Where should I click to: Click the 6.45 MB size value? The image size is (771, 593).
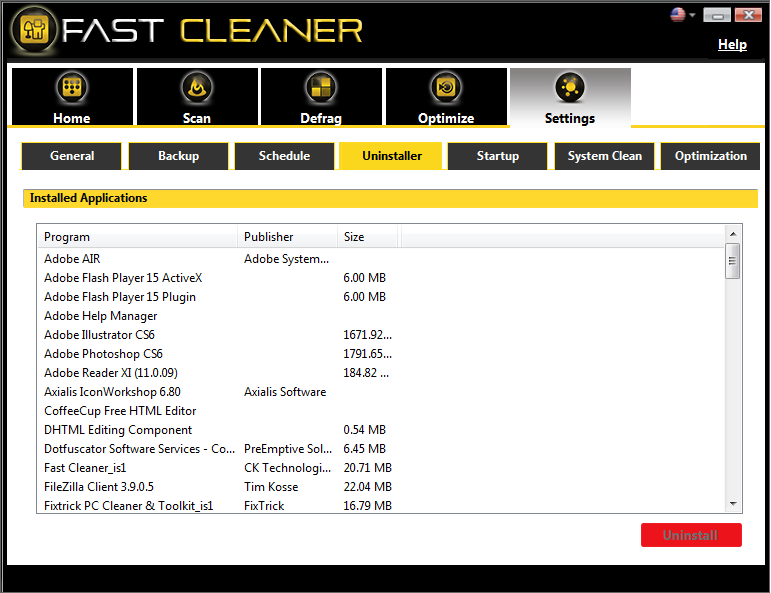pos(364,449)
